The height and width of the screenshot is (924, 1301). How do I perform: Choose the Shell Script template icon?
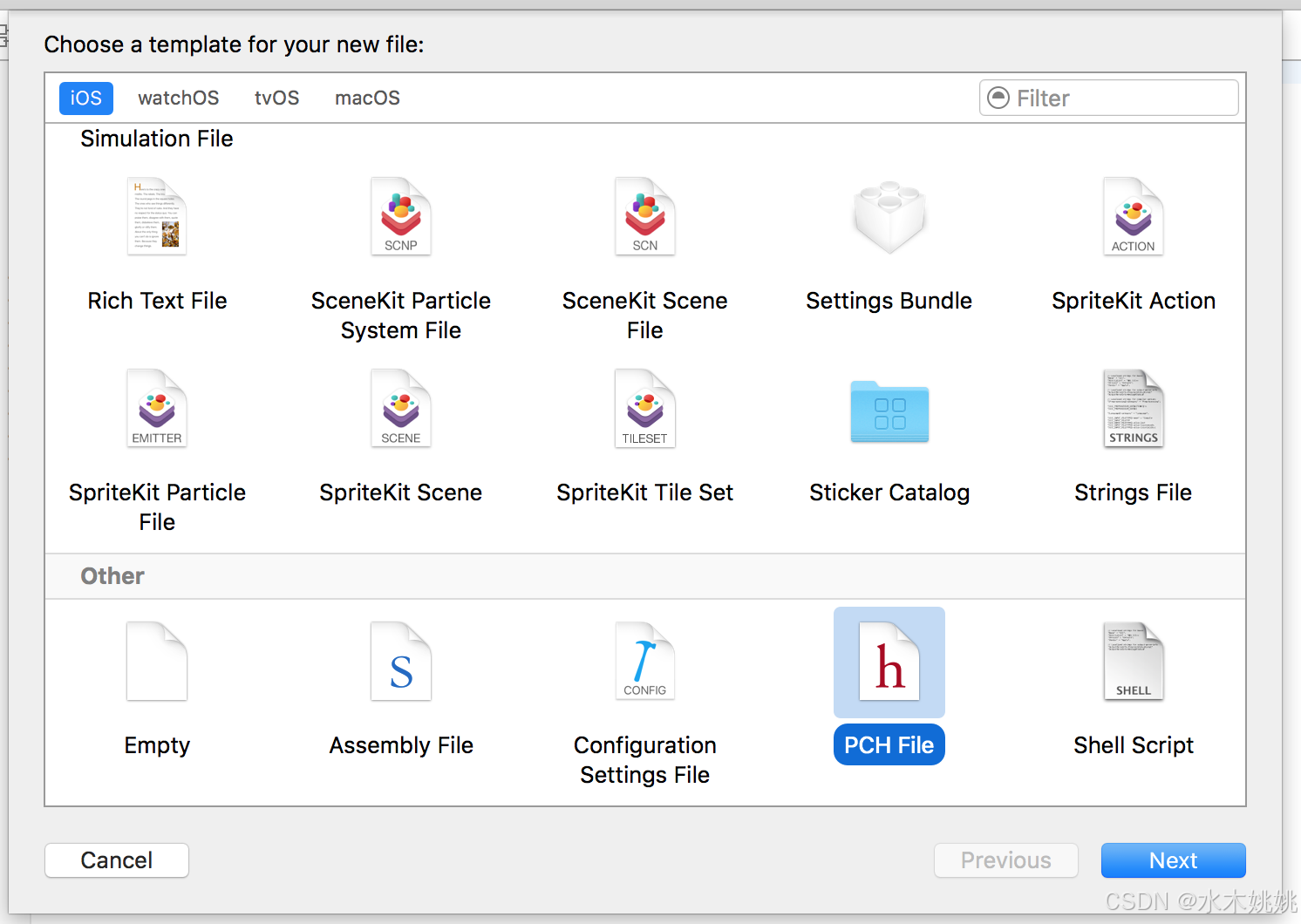pyautogui.click(x=1134, y=662)
